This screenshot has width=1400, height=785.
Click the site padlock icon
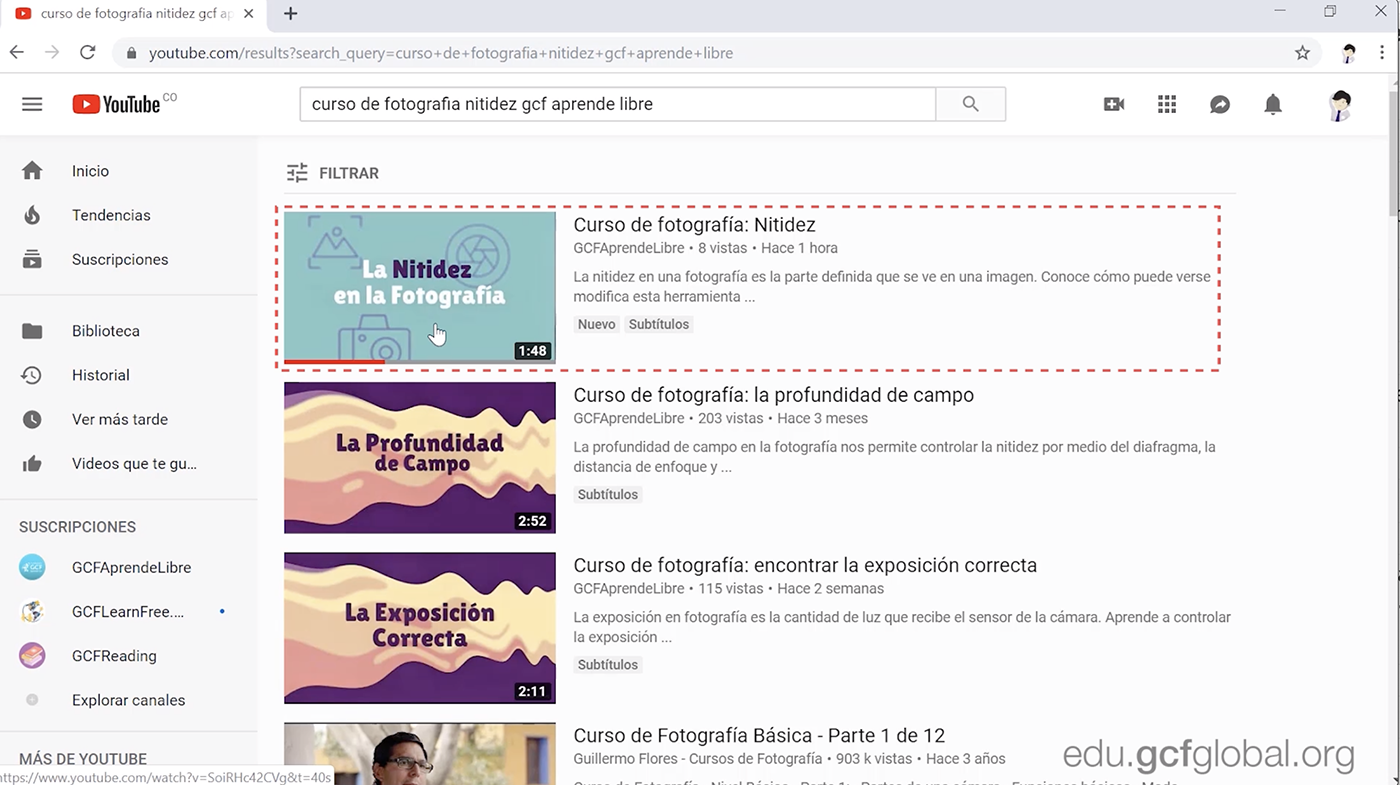pos(131,53)
